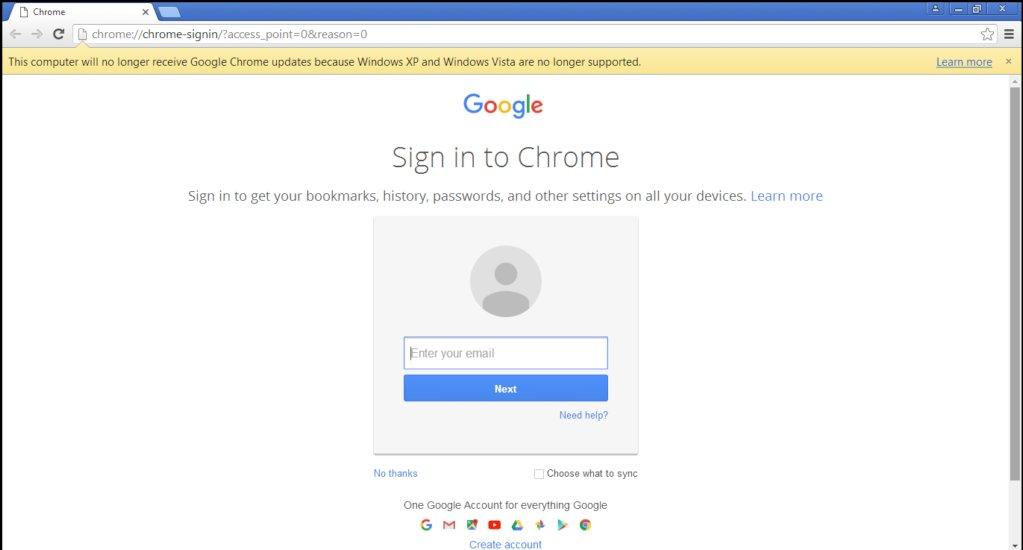
Task: Click the Google Drive service icon
Action: [517, 525]
